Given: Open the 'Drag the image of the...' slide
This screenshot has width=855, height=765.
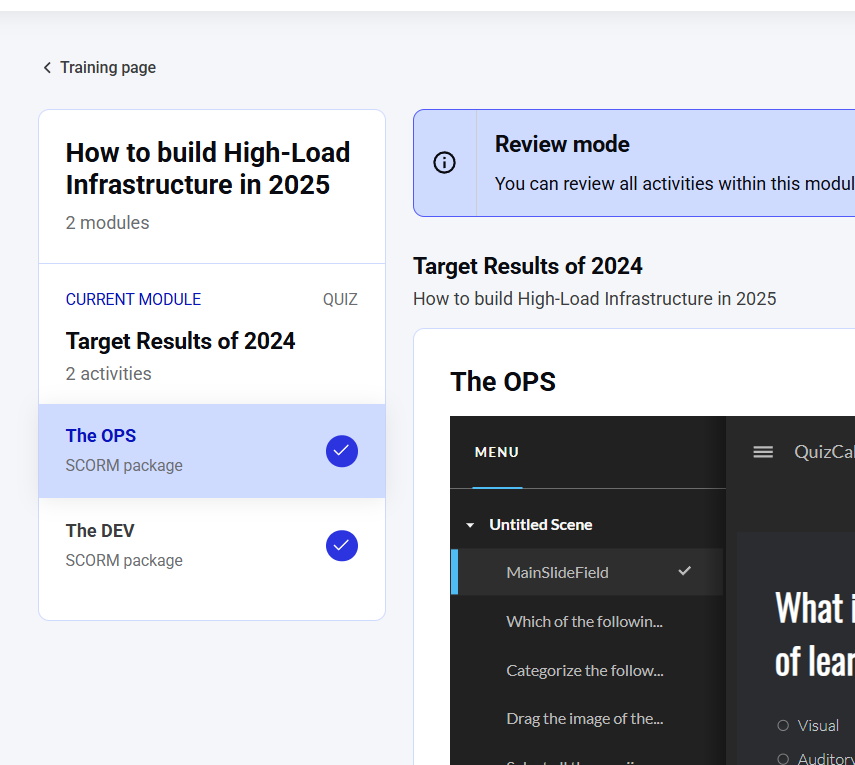Looking at the screenshot, I should [587, 719].
